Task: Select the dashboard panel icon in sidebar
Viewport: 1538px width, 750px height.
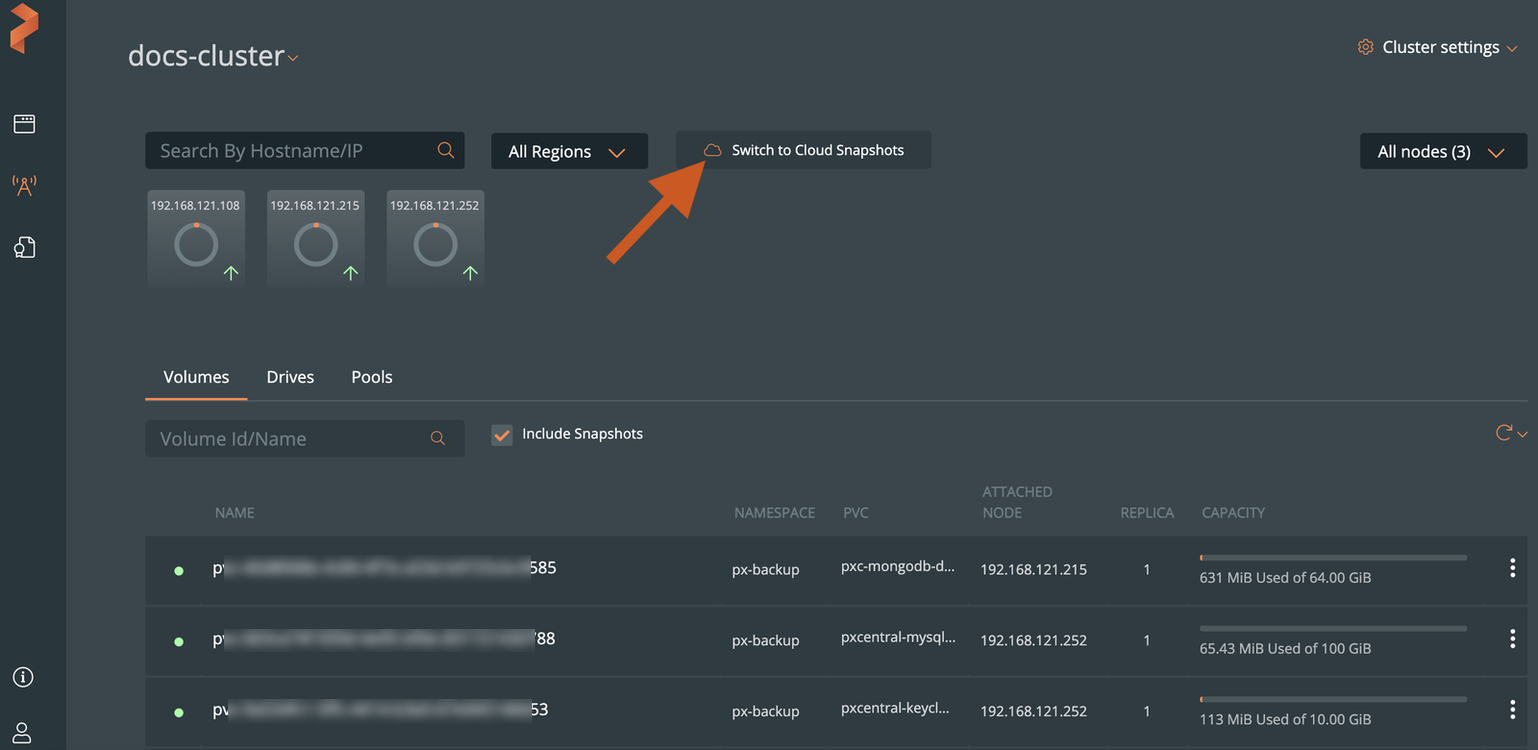Action: tap(23, 123)
